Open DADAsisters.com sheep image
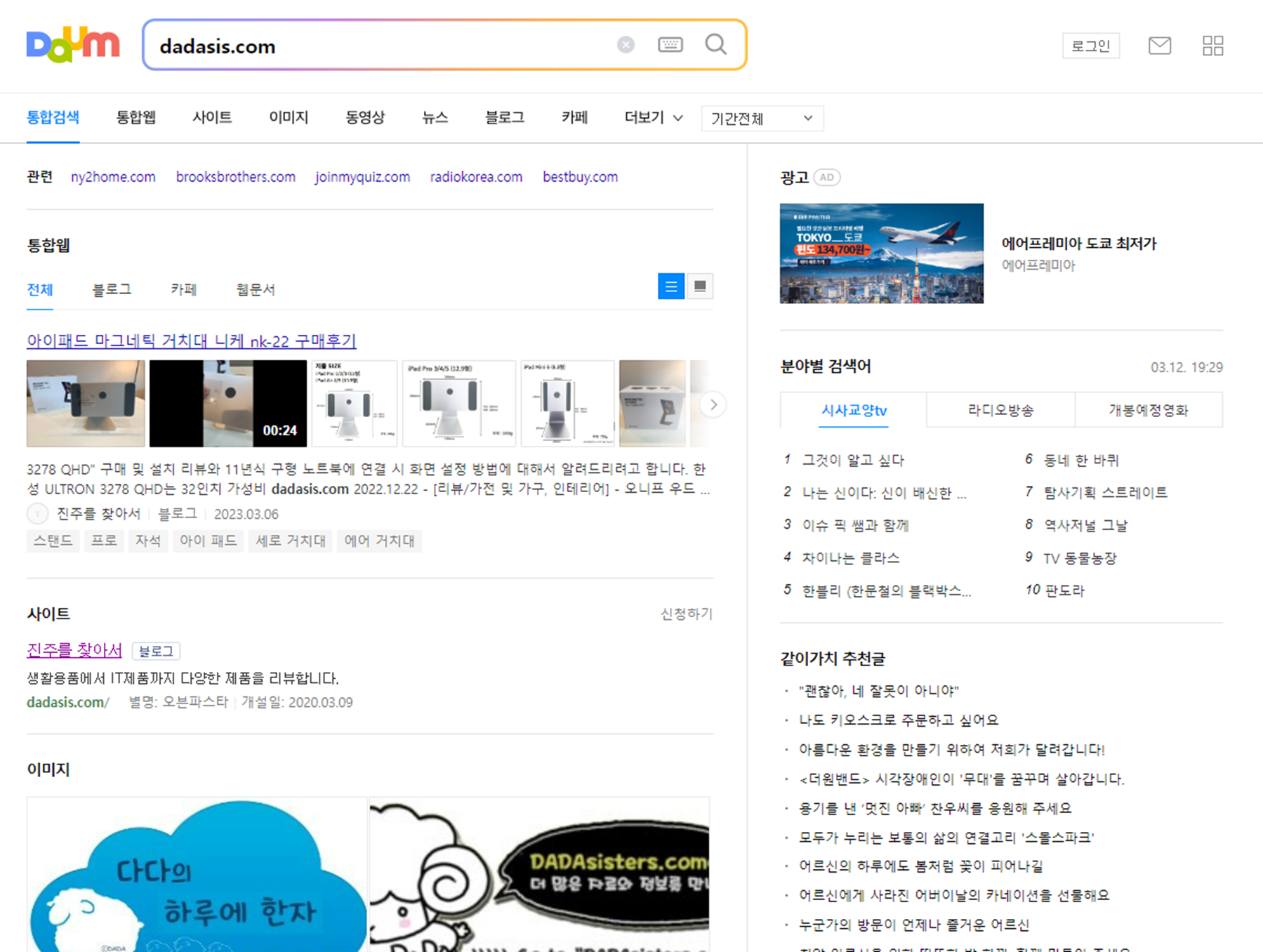 click(539, 874)
